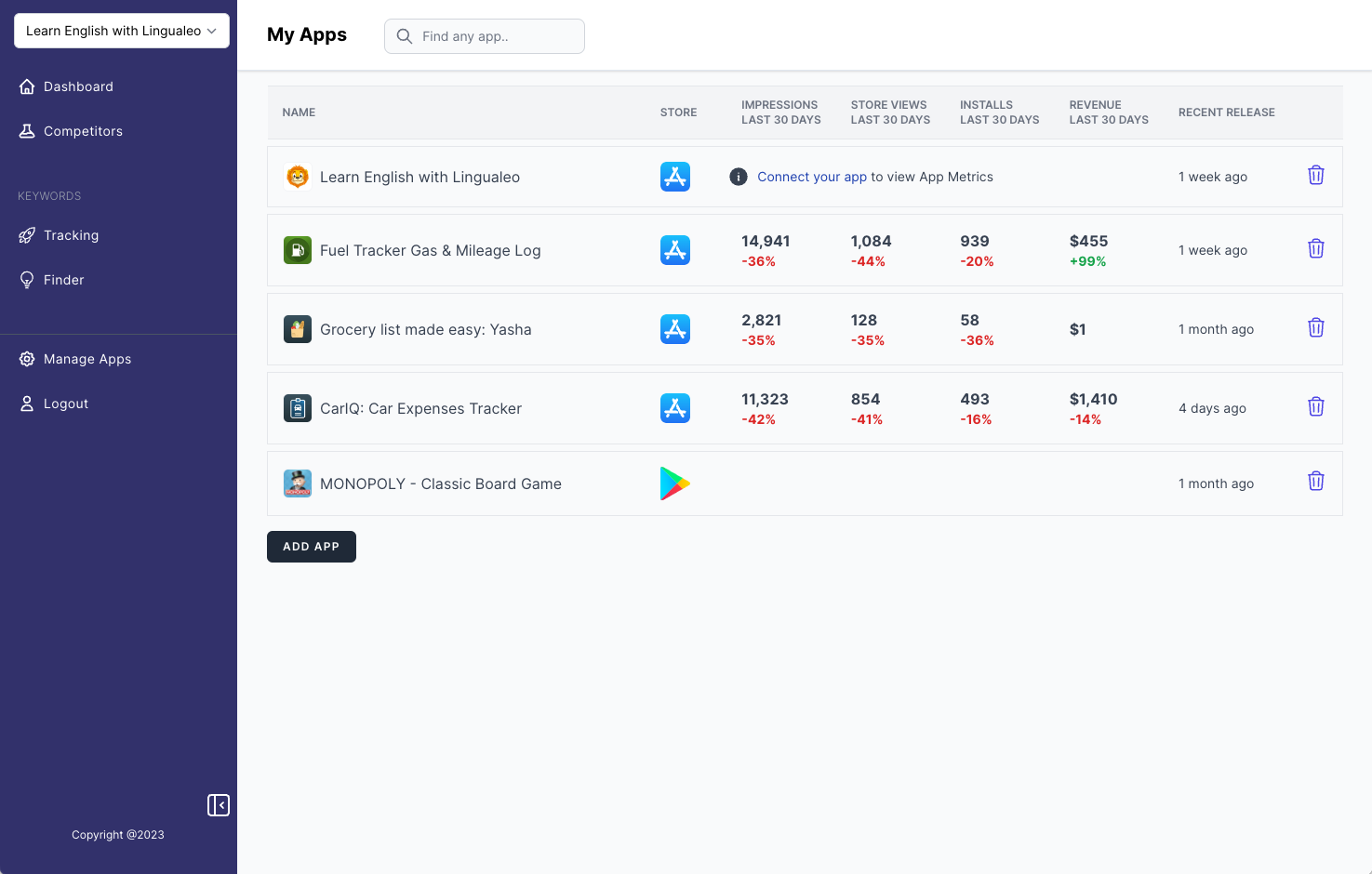Image resolution: width=1372 pixels, height=874 pixels.
Task: Click the Grocery list Yasha app icon
Action: [x=298, y=329]
